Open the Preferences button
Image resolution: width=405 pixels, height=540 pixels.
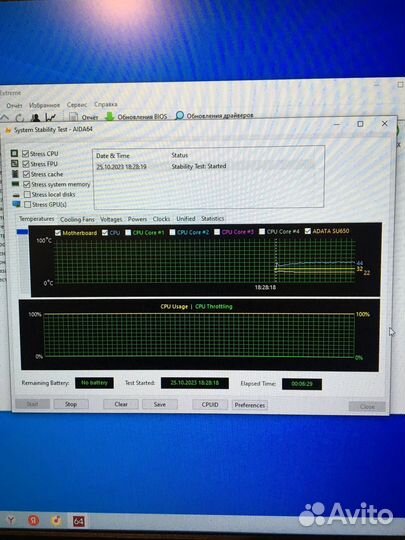click(x=250, y=405)
